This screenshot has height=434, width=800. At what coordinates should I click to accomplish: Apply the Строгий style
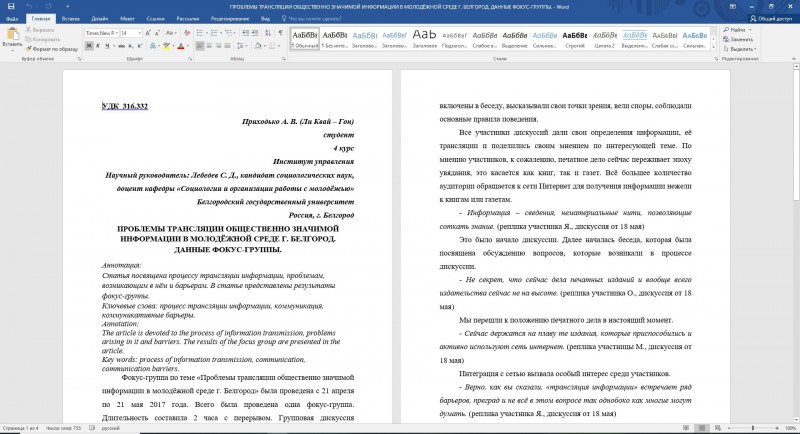(574, 39)
